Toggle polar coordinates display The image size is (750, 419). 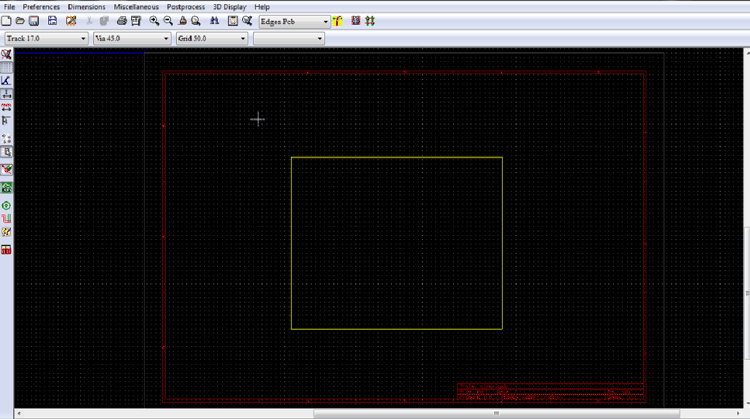pyautogui.click(x=6, y=81)
